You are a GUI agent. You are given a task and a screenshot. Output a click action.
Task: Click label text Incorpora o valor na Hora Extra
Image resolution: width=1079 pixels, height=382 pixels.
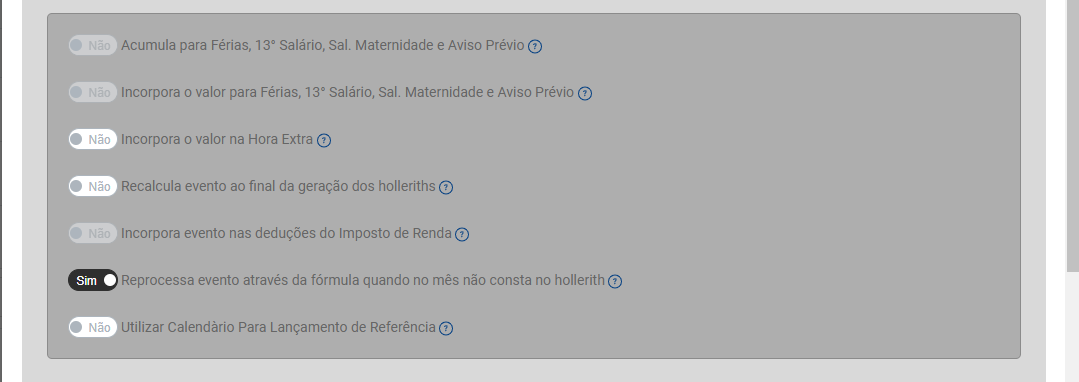click(217, 140)
